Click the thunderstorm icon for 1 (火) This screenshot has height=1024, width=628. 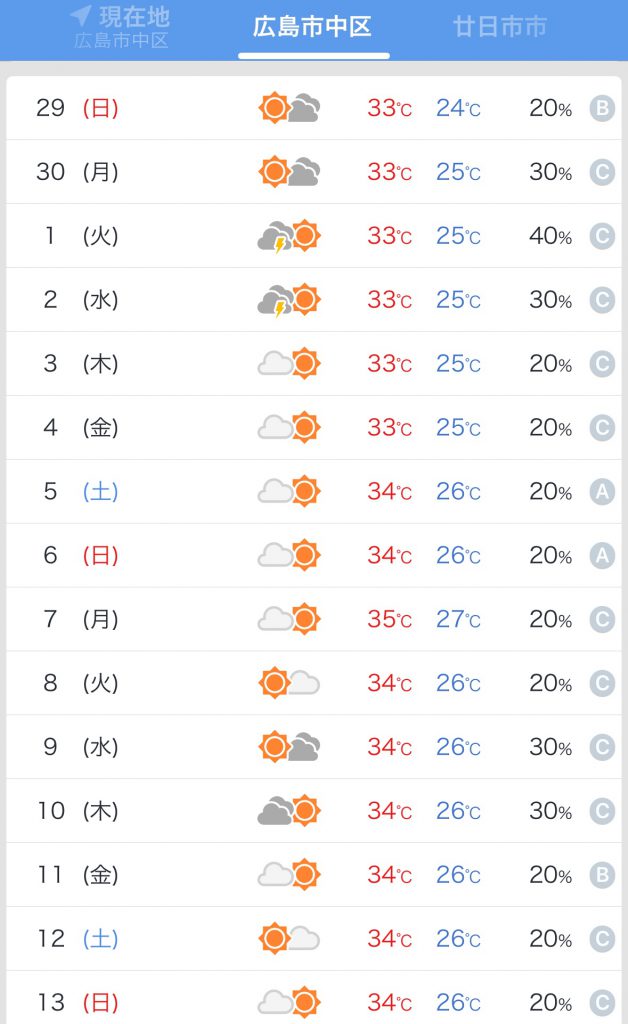(289, 236)
